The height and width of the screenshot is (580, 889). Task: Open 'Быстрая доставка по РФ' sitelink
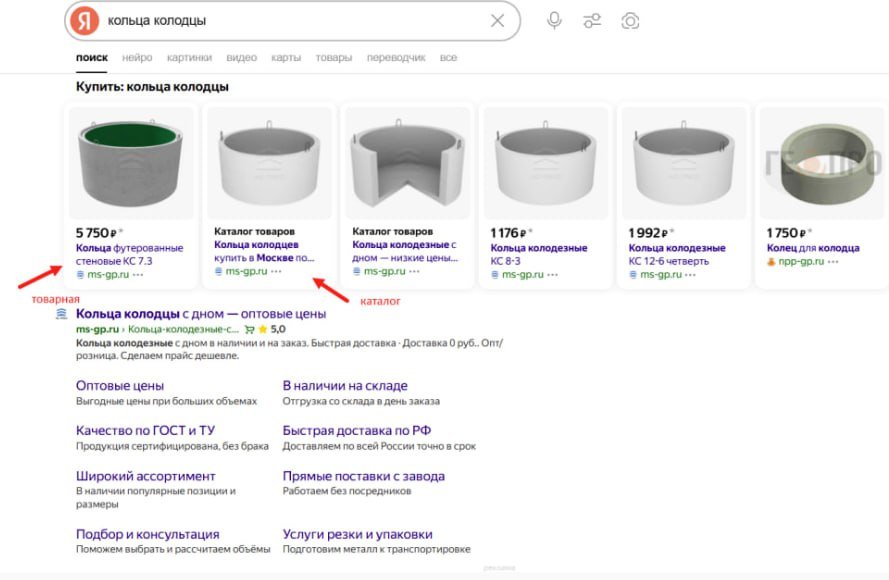tap(357, 431)
